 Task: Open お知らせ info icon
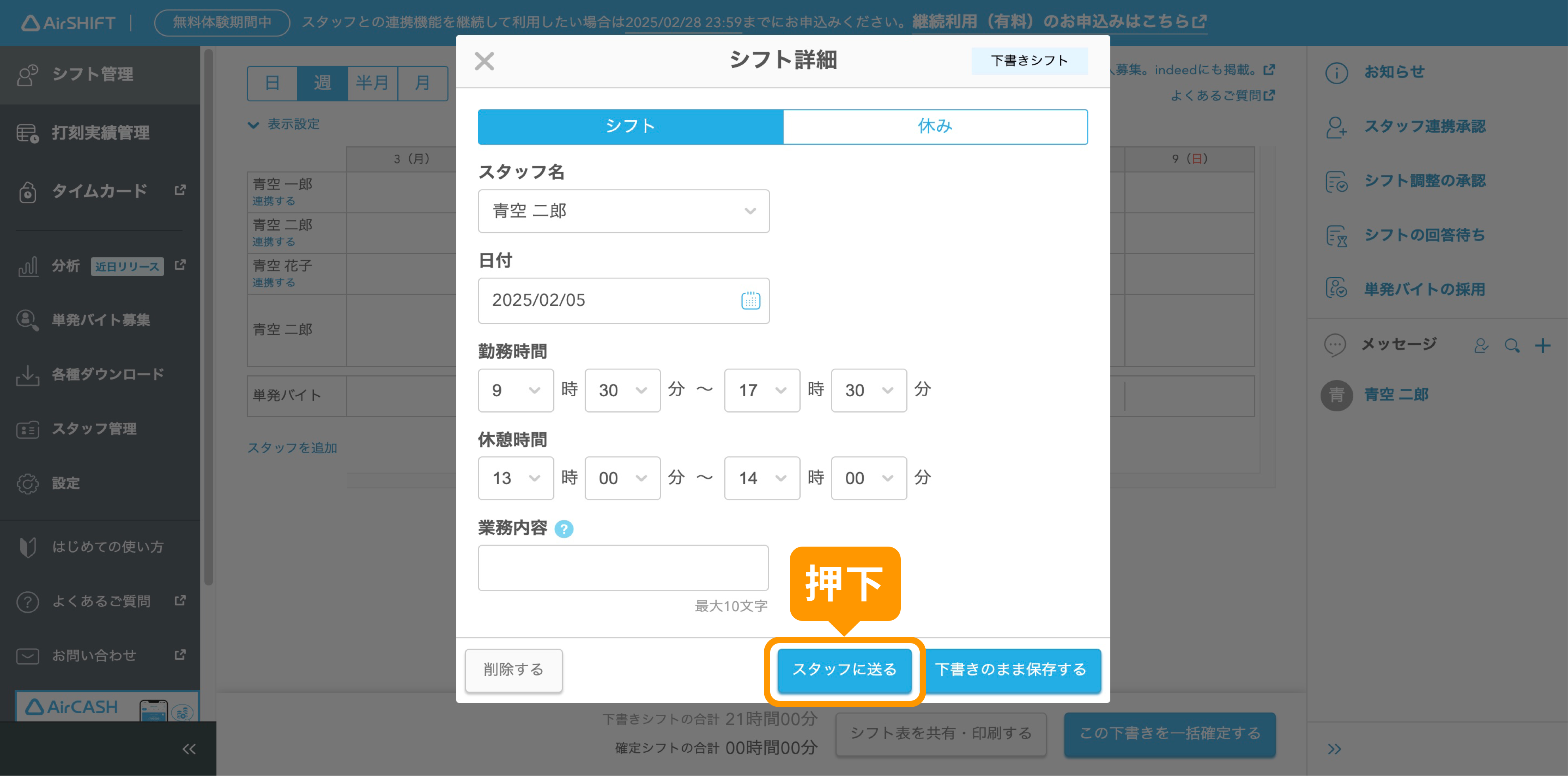coord(1336,73)
